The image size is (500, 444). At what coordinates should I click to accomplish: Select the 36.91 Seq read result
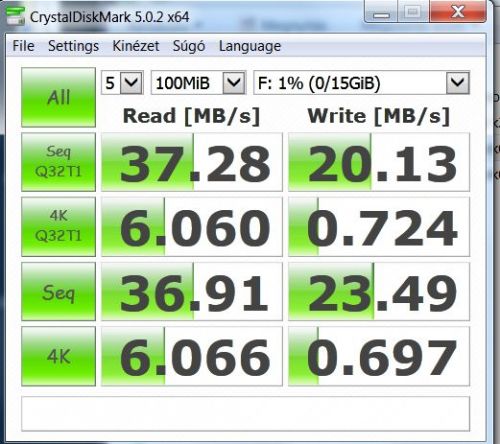click(x=192, y=292)
